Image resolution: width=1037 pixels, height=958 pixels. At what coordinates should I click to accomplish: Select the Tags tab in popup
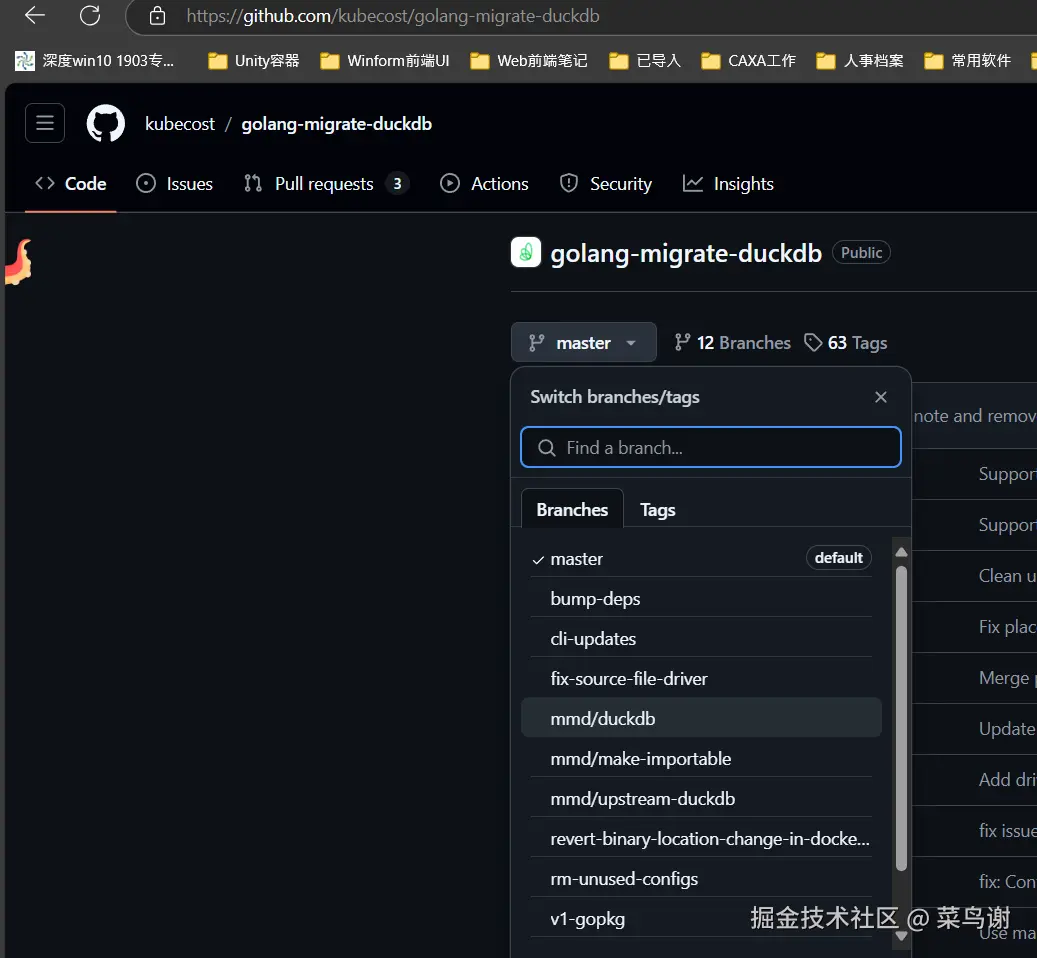pyautogui.click(x=657, y=510)
